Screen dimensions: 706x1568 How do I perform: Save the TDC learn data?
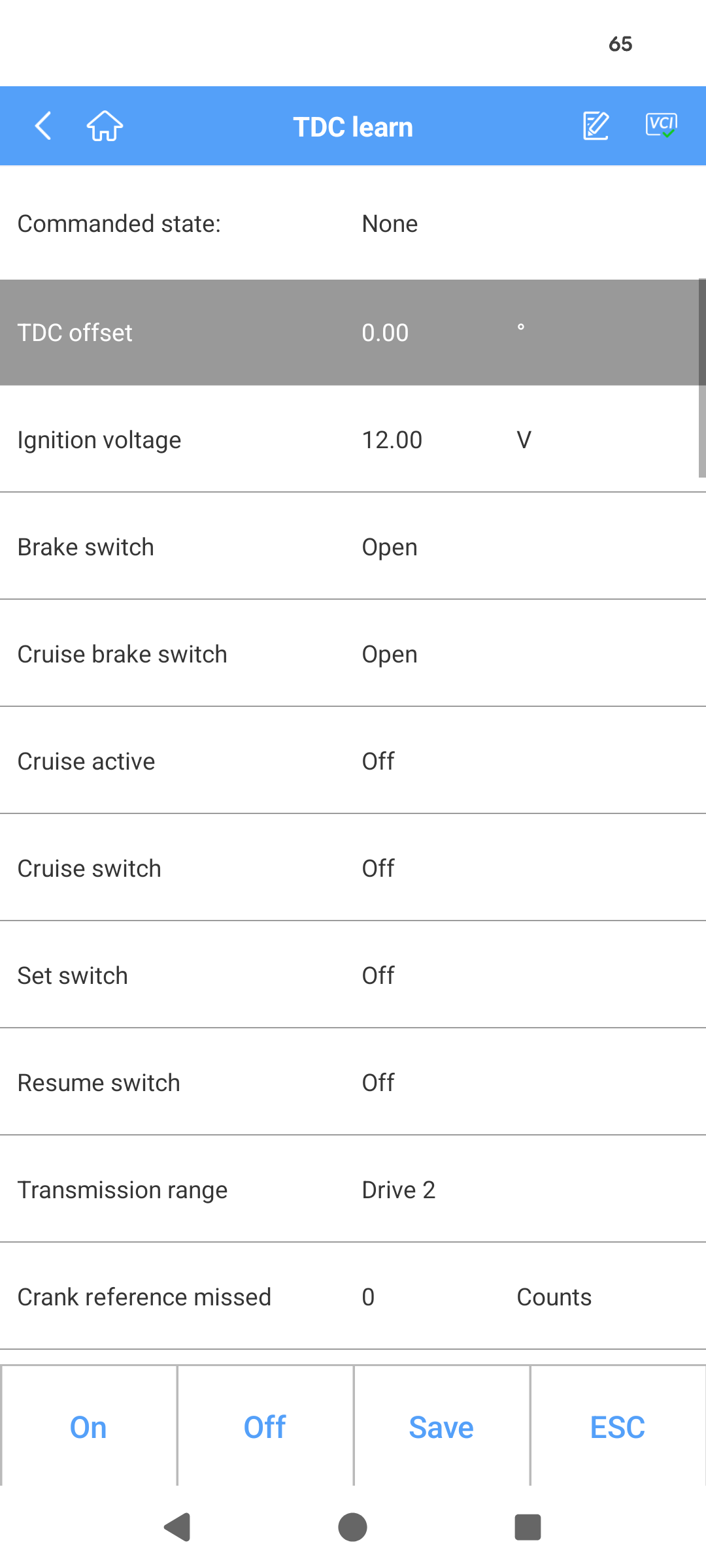click(441, 1427)
